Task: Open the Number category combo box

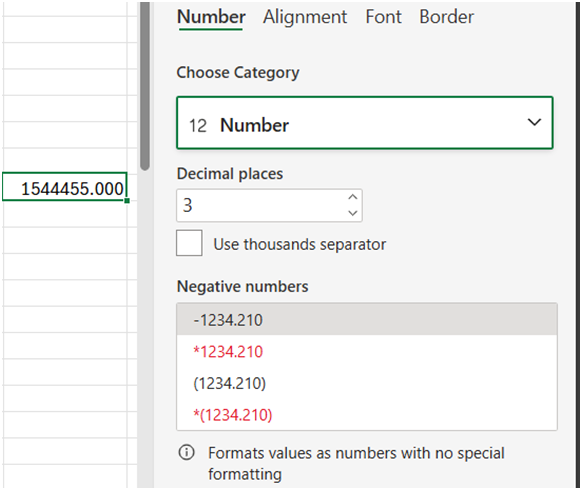Action: click(365, 123)
